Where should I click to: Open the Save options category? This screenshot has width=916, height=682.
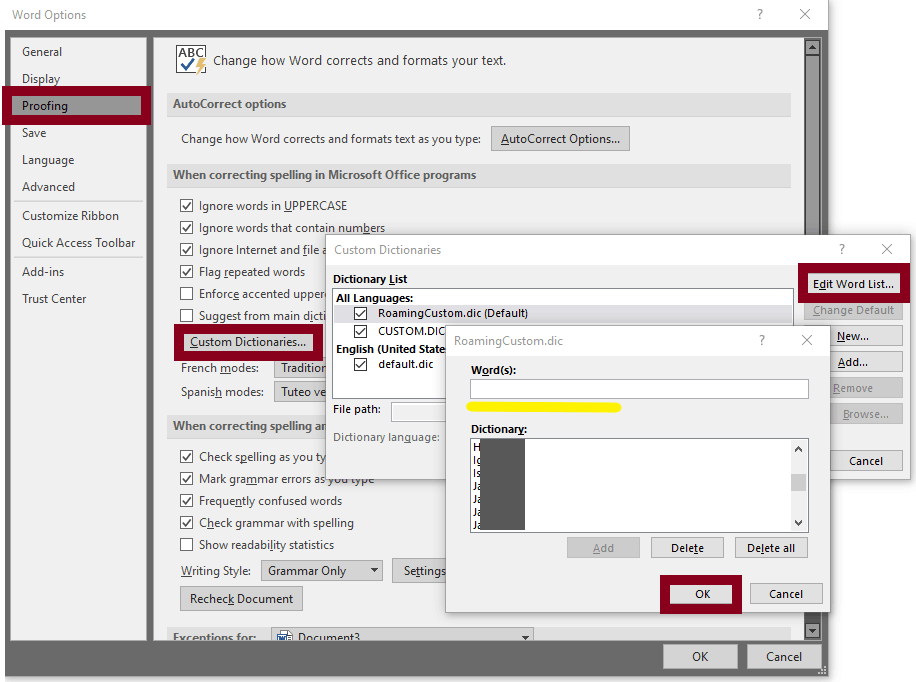(34, 133)
